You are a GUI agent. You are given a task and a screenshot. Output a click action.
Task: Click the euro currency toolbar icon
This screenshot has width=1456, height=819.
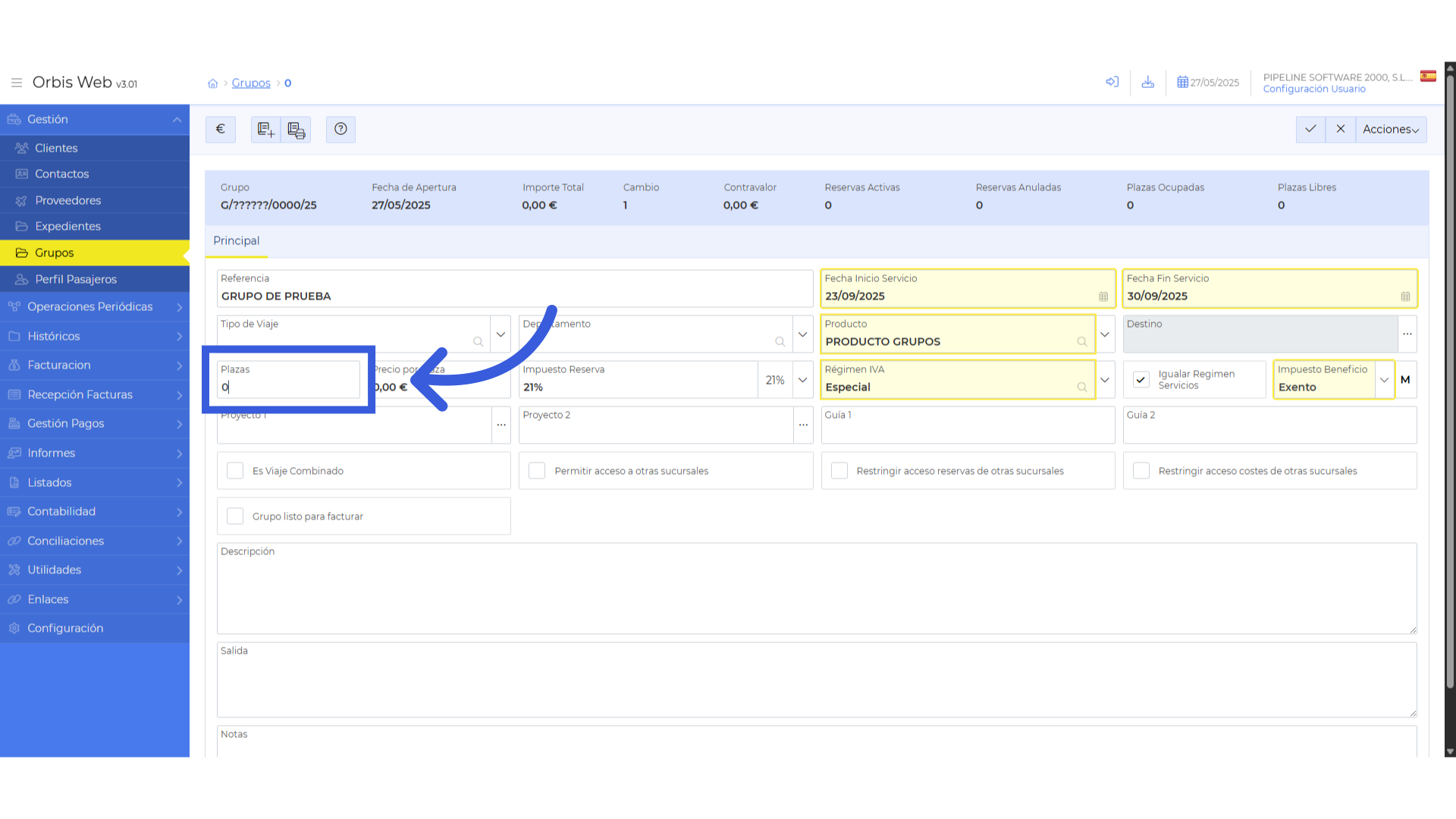point(221,129)
